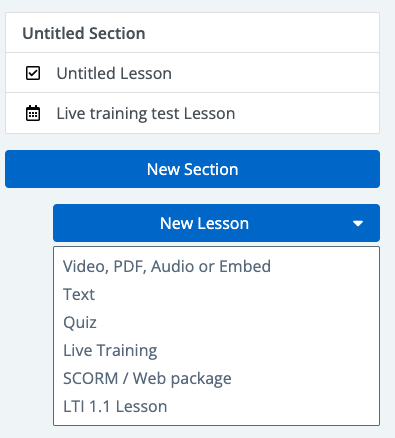This screenshot has height=438, width=395.
Task: Open the Untitled Section heading
Action: tap(84, 33)
